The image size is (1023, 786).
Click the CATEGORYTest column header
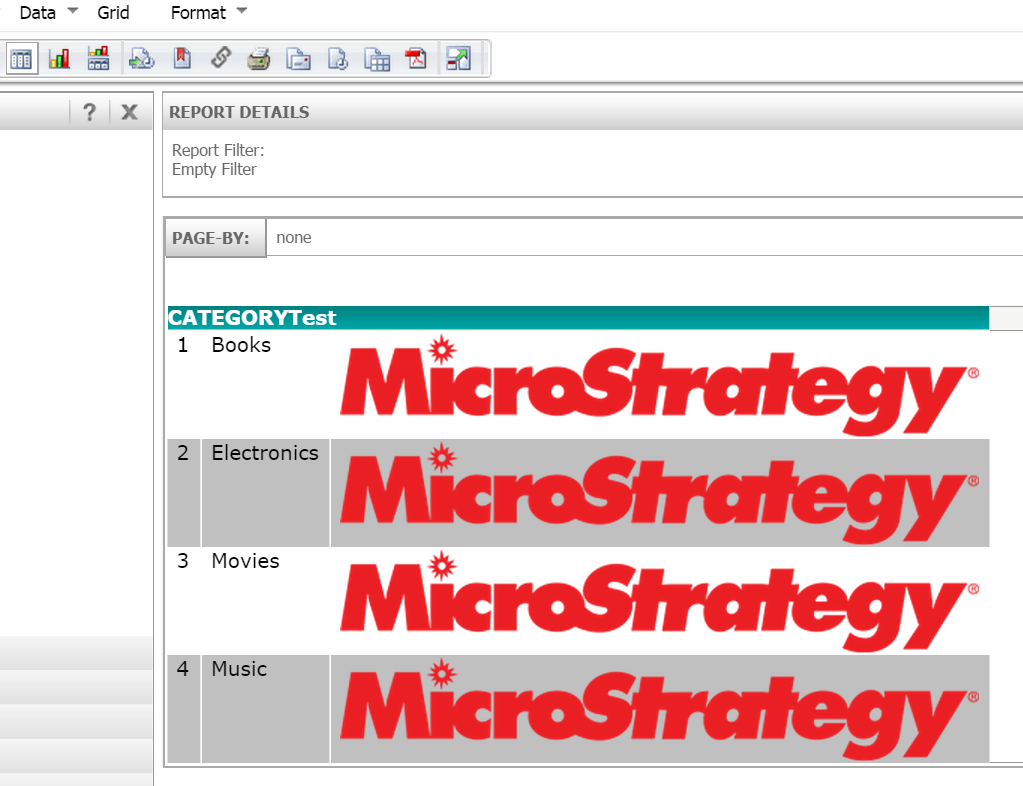pyautogui.click(x=252, y=318)
